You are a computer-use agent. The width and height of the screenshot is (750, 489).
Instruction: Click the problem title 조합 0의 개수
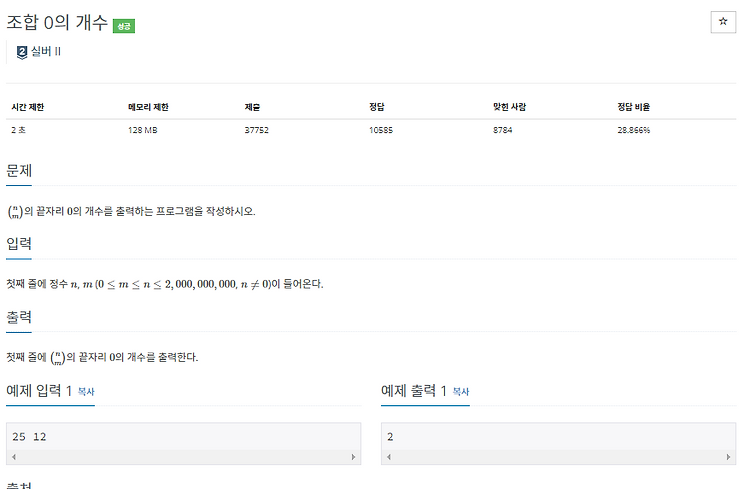point(57,22)
